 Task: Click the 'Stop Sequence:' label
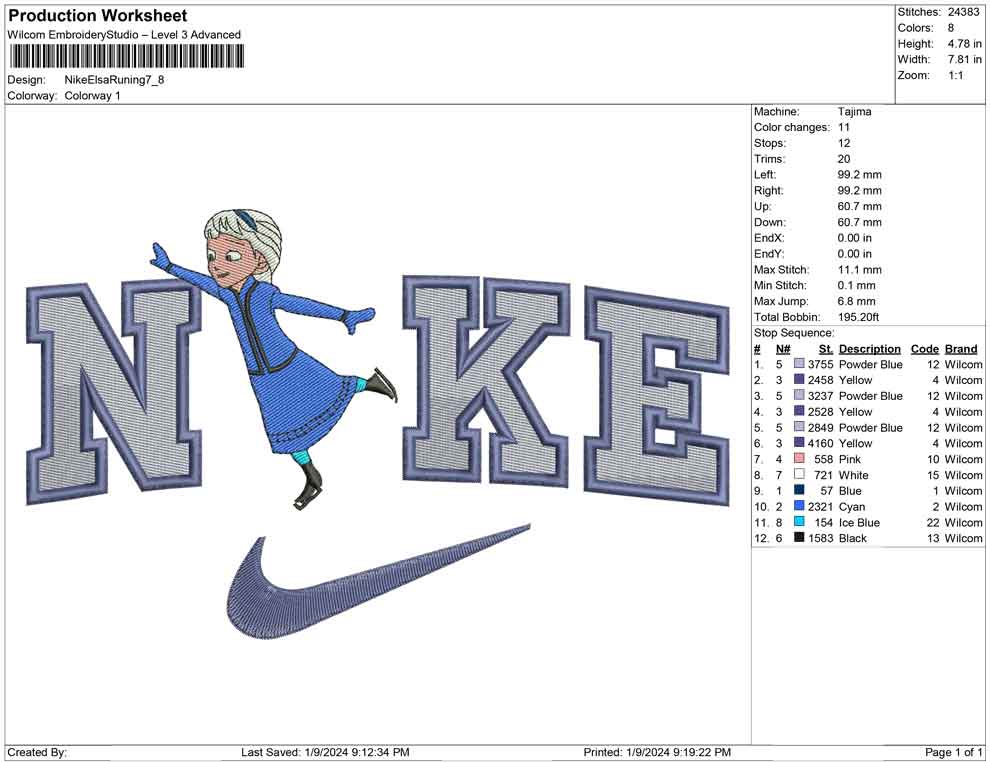tap(794, 333)
